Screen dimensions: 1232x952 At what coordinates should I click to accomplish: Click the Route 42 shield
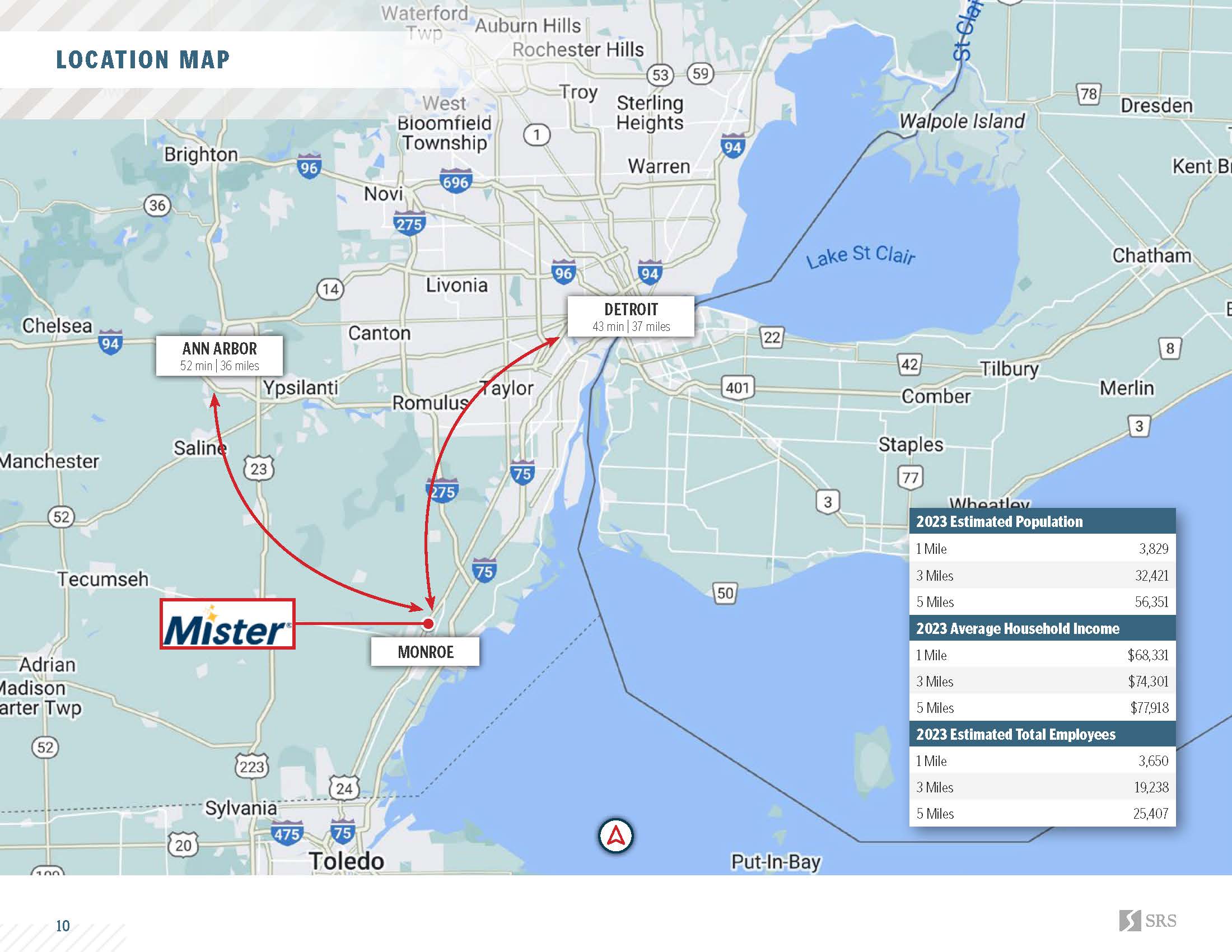click(x=909, y=365)
